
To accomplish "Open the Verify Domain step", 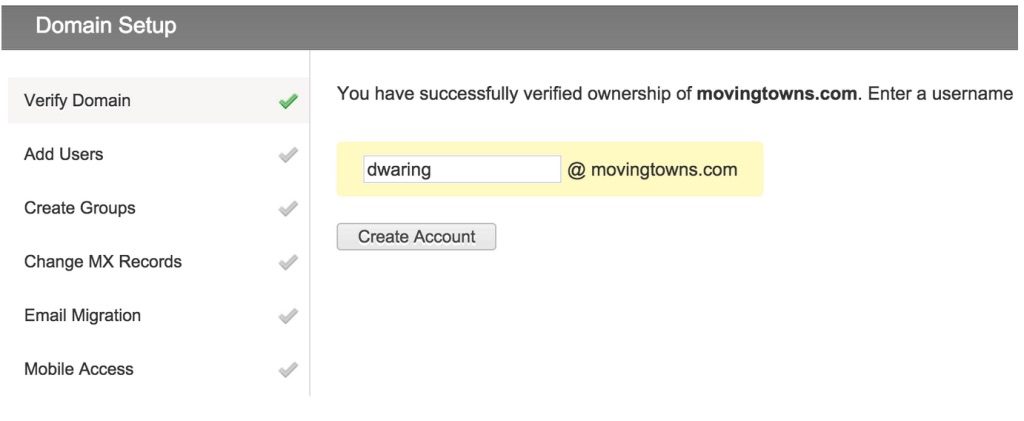I will click(158, 101).
